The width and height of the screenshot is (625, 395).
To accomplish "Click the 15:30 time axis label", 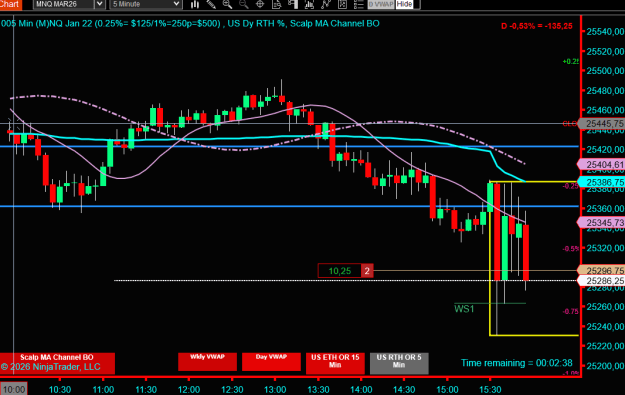I will (x=490, y=389).
